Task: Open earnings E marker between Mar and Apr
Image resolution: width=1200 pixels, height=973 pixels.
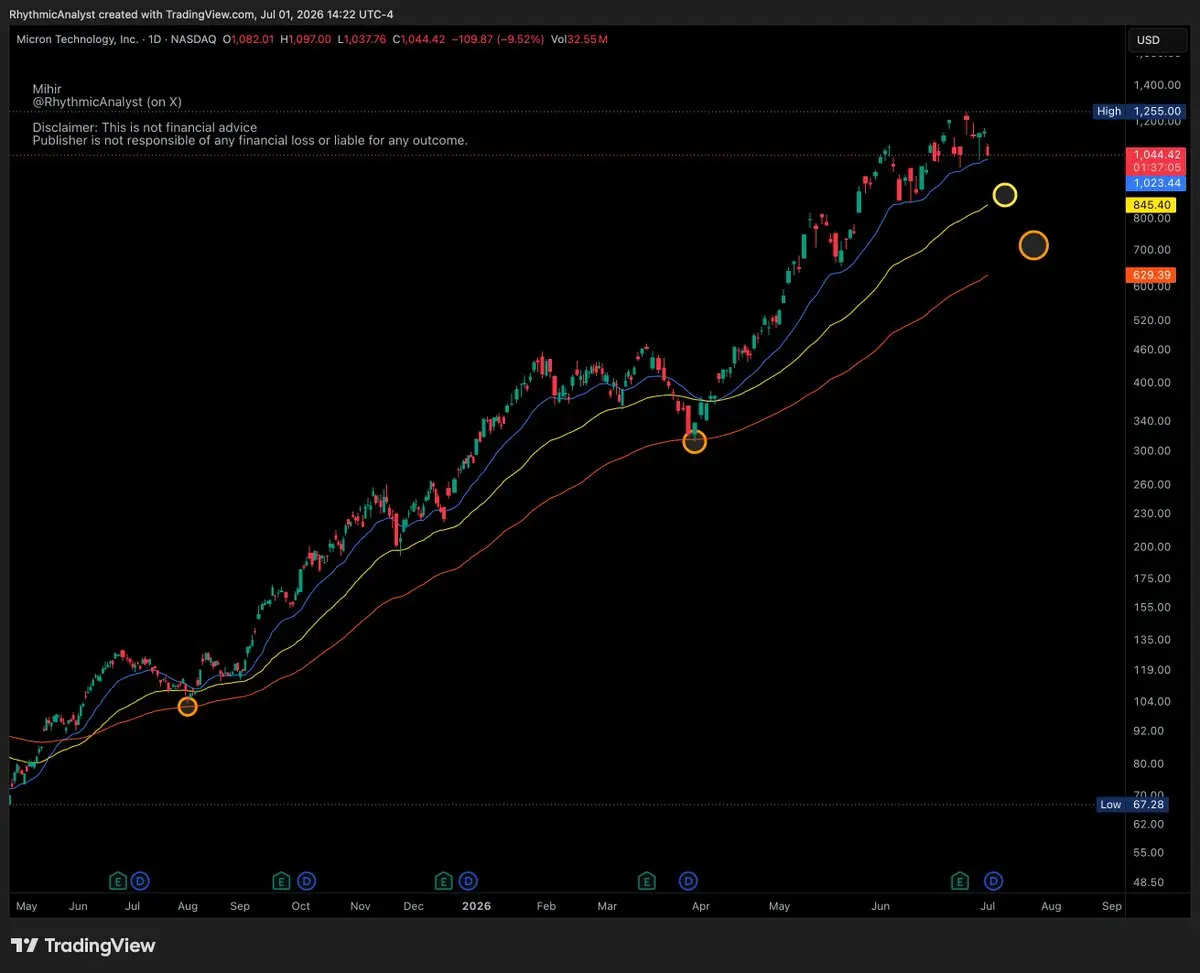Action: (647, 881)
